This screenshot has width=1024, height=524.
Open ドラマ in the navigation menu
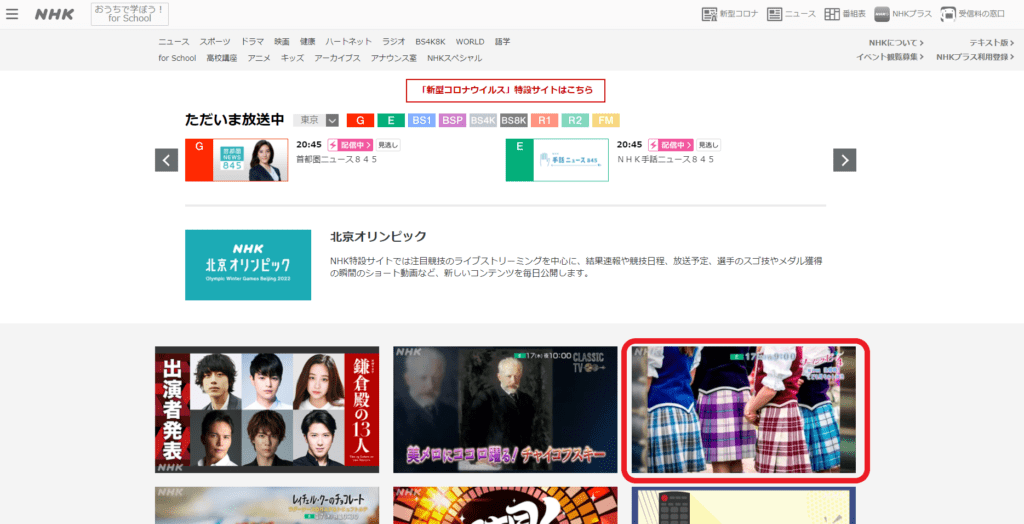click(252, 42)
